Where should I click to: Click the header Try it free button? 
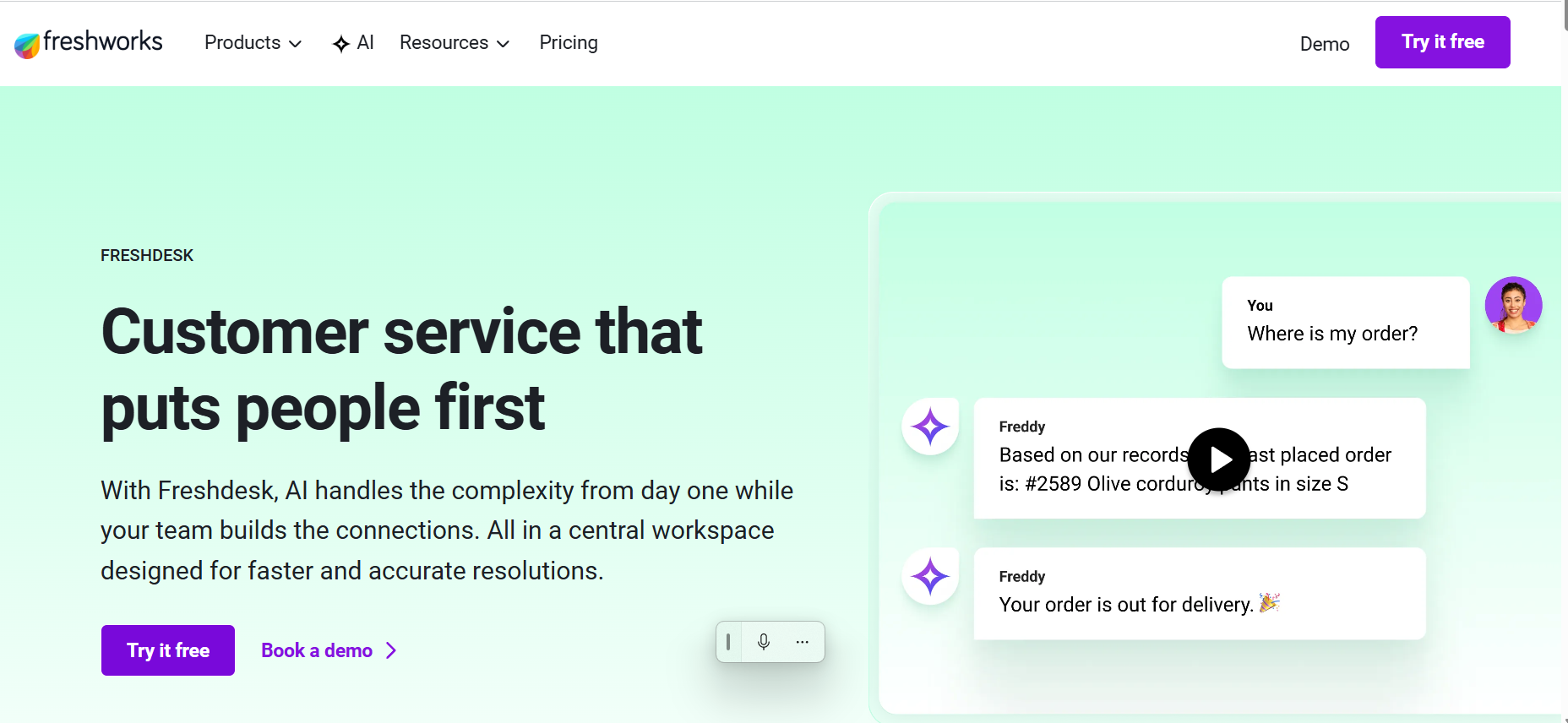(x=1442, y=42)
